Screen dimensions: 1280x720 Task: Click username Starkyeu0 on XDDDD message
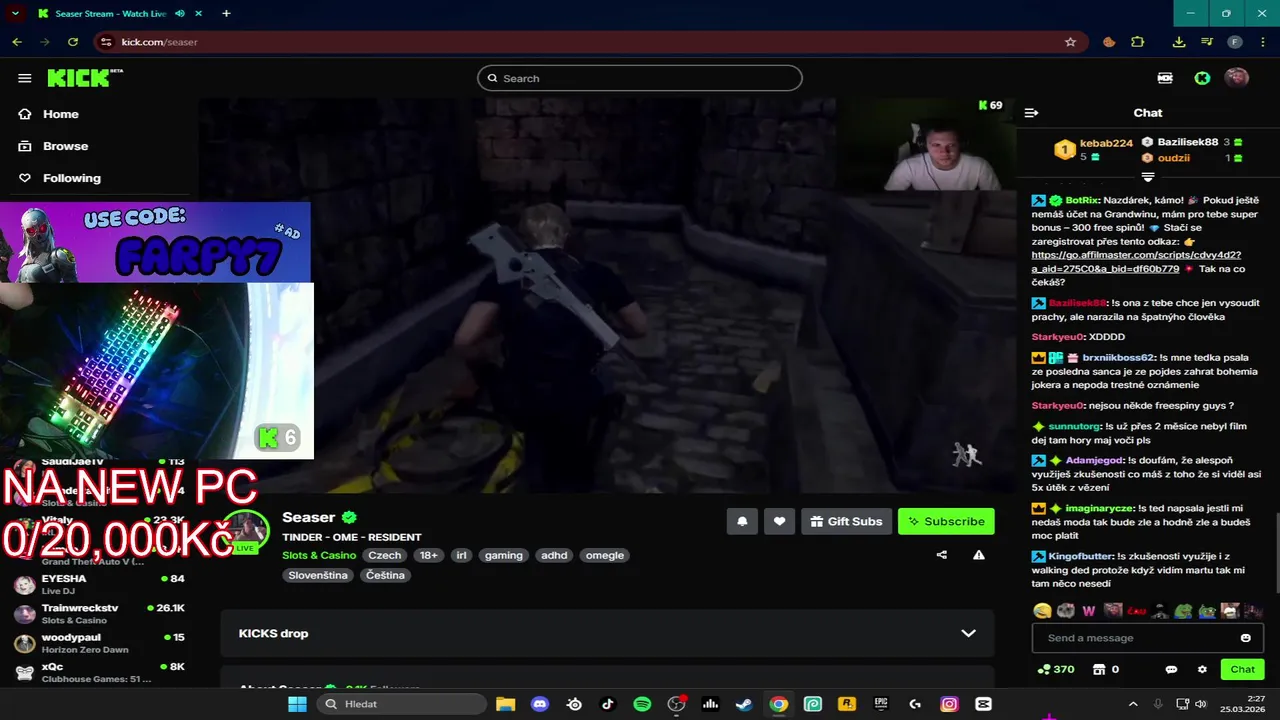pos(1058,337)
